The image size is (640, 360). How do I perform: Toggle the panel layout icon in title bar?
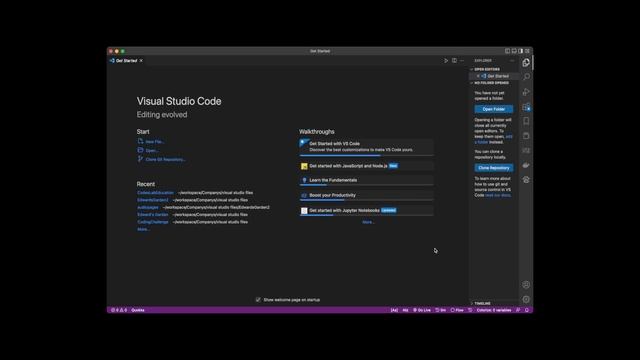[x=514, y=51]
